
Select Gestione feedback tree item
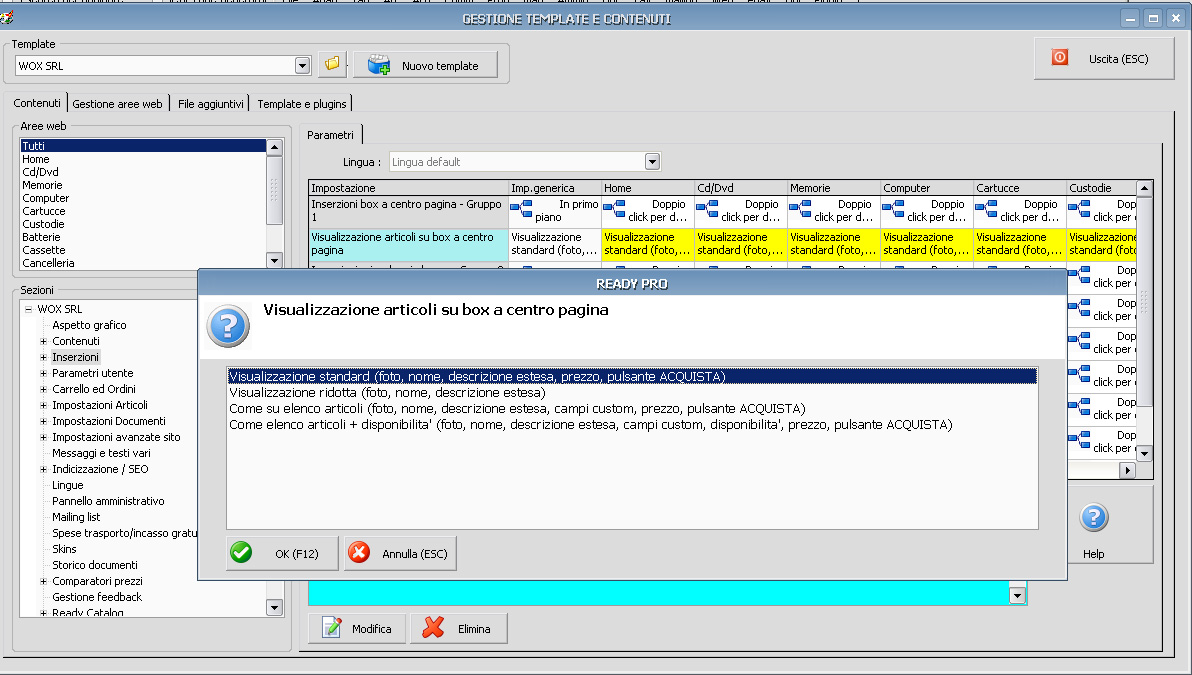pos(97,597)
